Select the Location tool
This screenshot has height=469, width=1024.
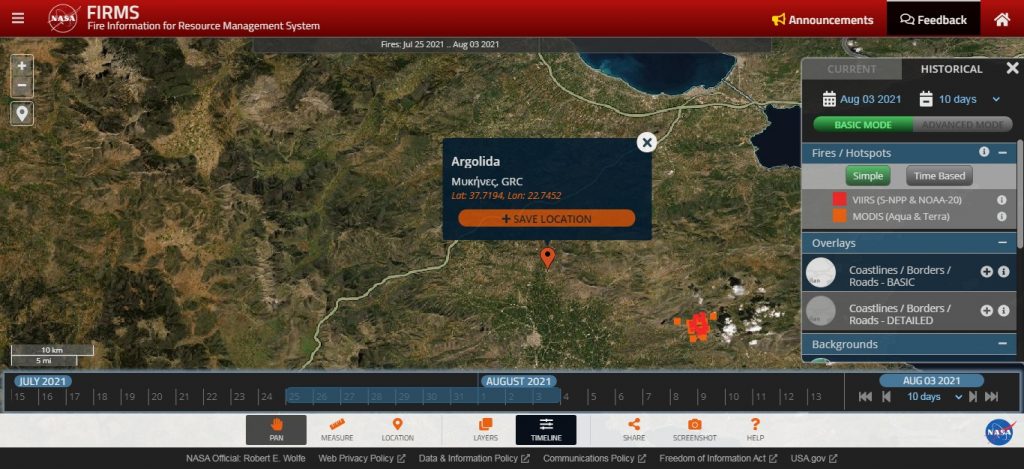tap(397, 430)
